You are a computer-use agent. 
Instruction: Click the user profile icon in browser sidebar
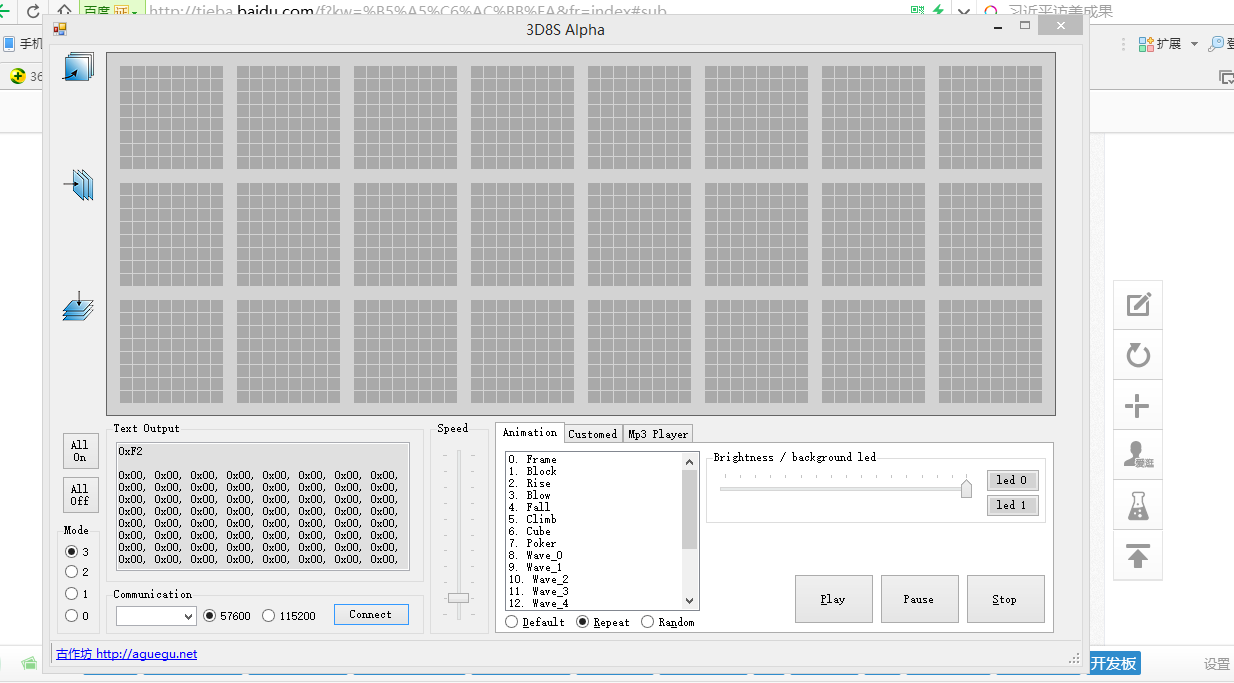click(1138, 455)
